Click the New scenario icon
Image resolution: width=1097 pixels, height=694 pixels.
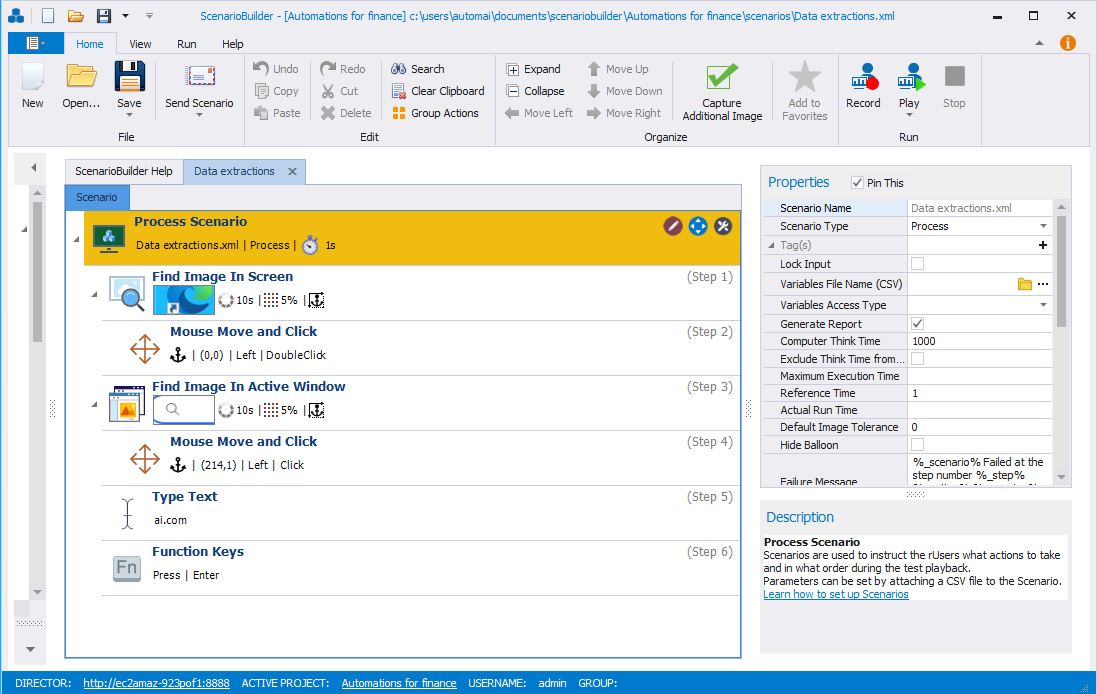tap(33, 77)
